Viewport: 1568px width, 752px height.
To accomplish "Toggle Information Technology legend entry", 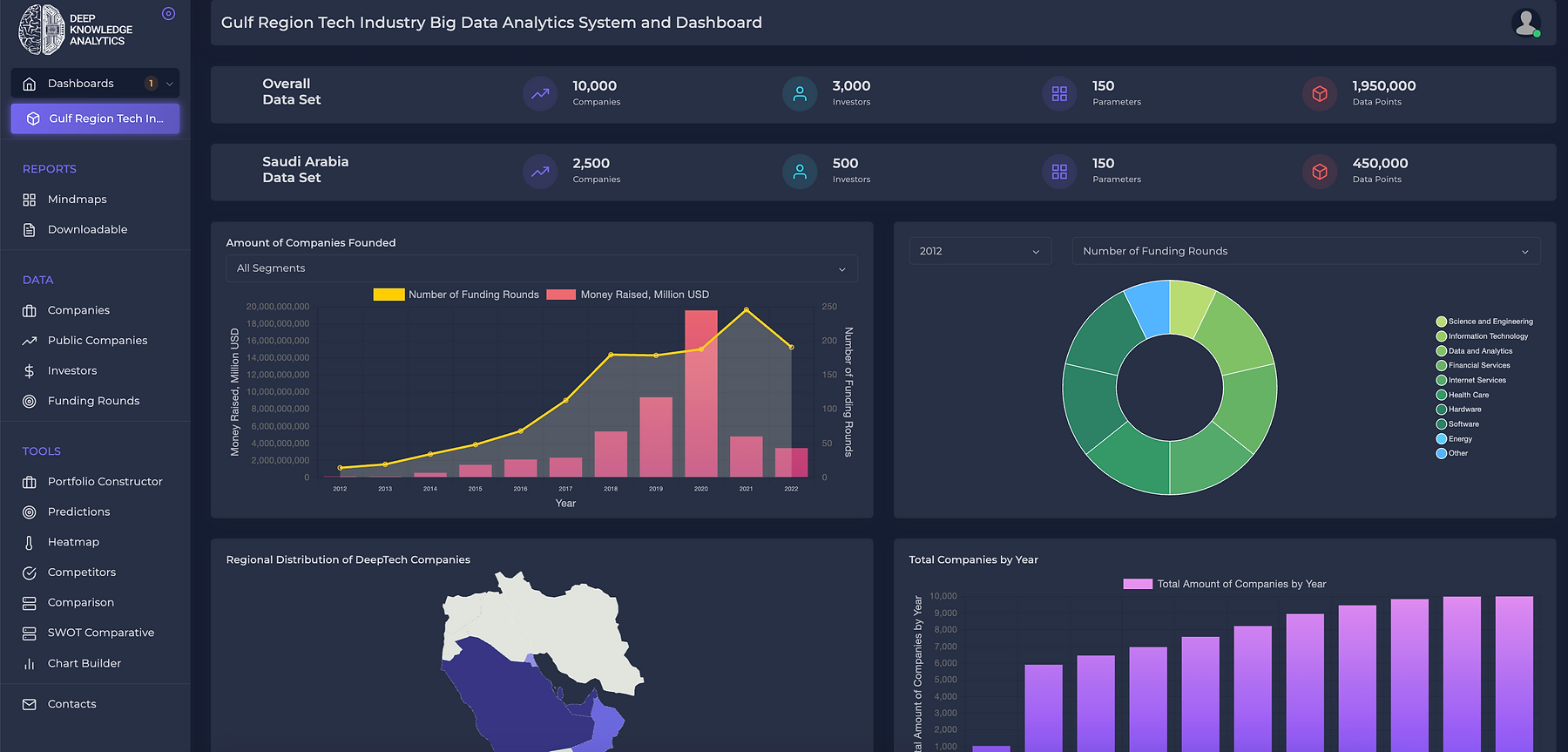I will click(1482, 336).
